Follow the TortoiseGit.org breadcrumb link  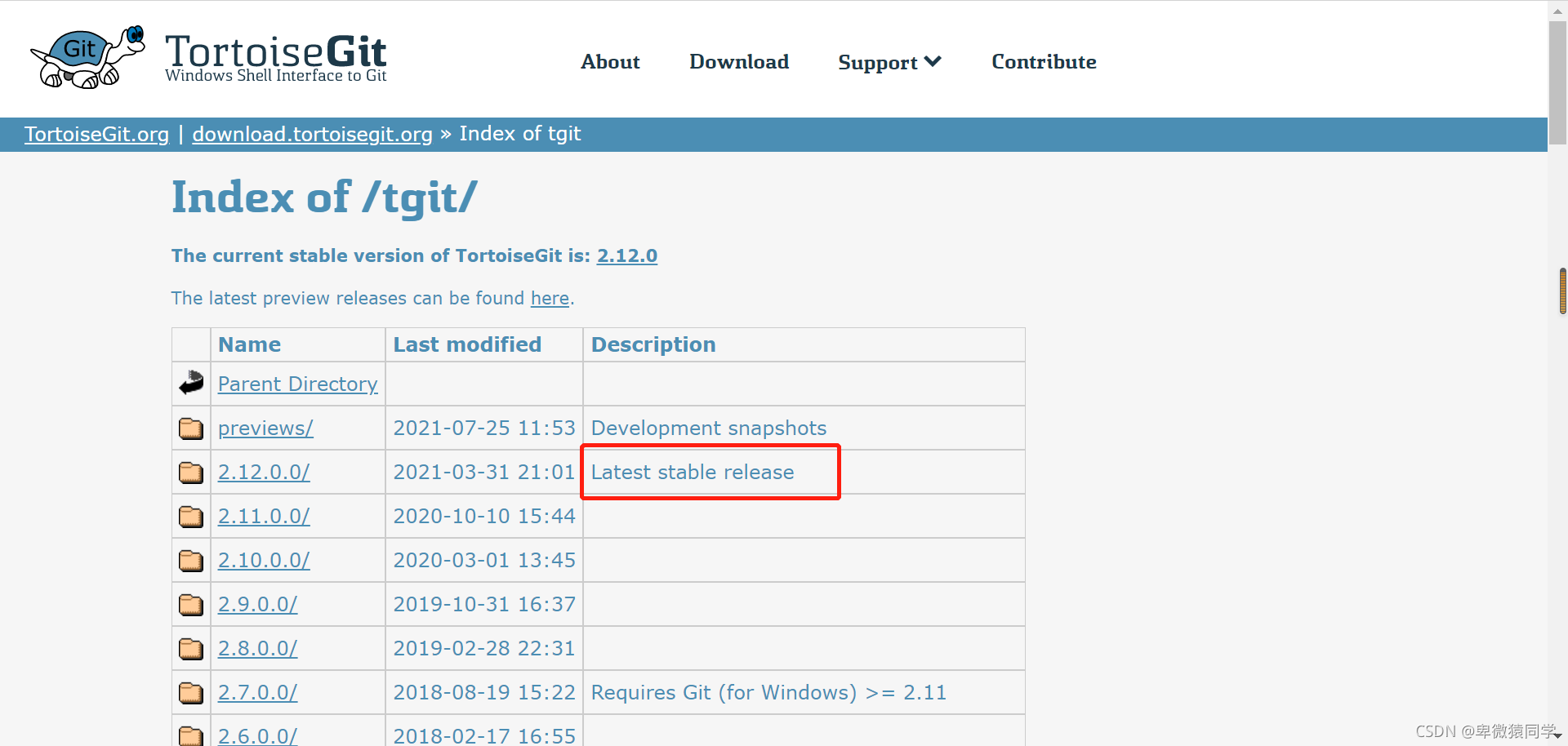(96, 134)
